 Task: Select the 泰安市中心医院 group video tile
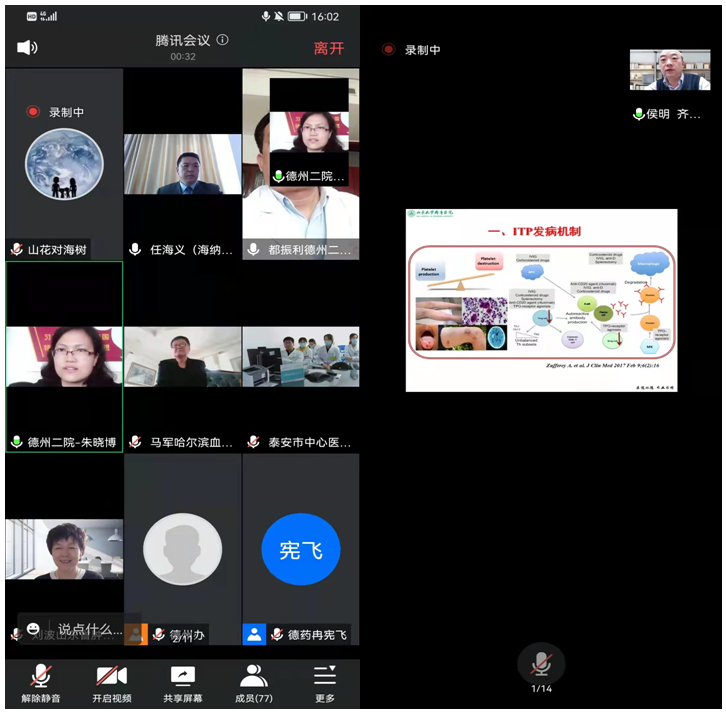click(x=301, y=357)
